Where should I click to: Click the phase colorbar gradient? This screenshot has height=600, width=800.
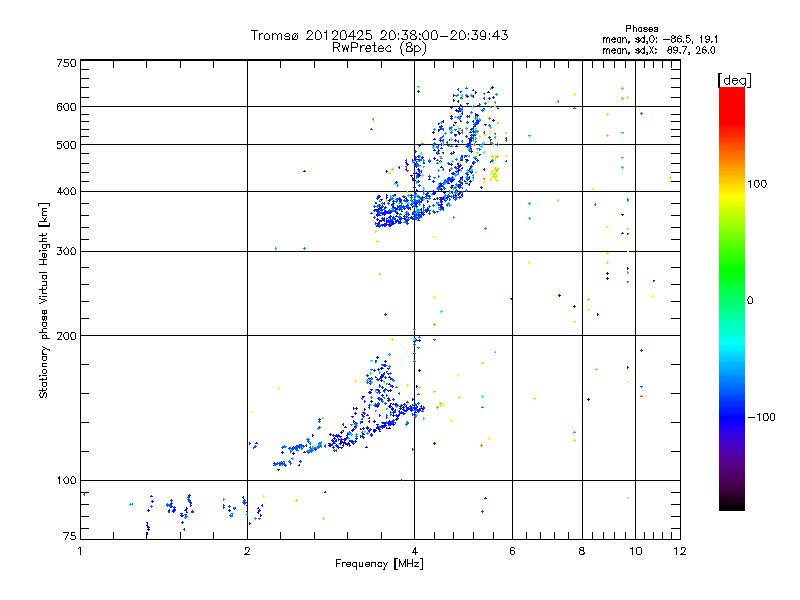click(x=732, y=298)
